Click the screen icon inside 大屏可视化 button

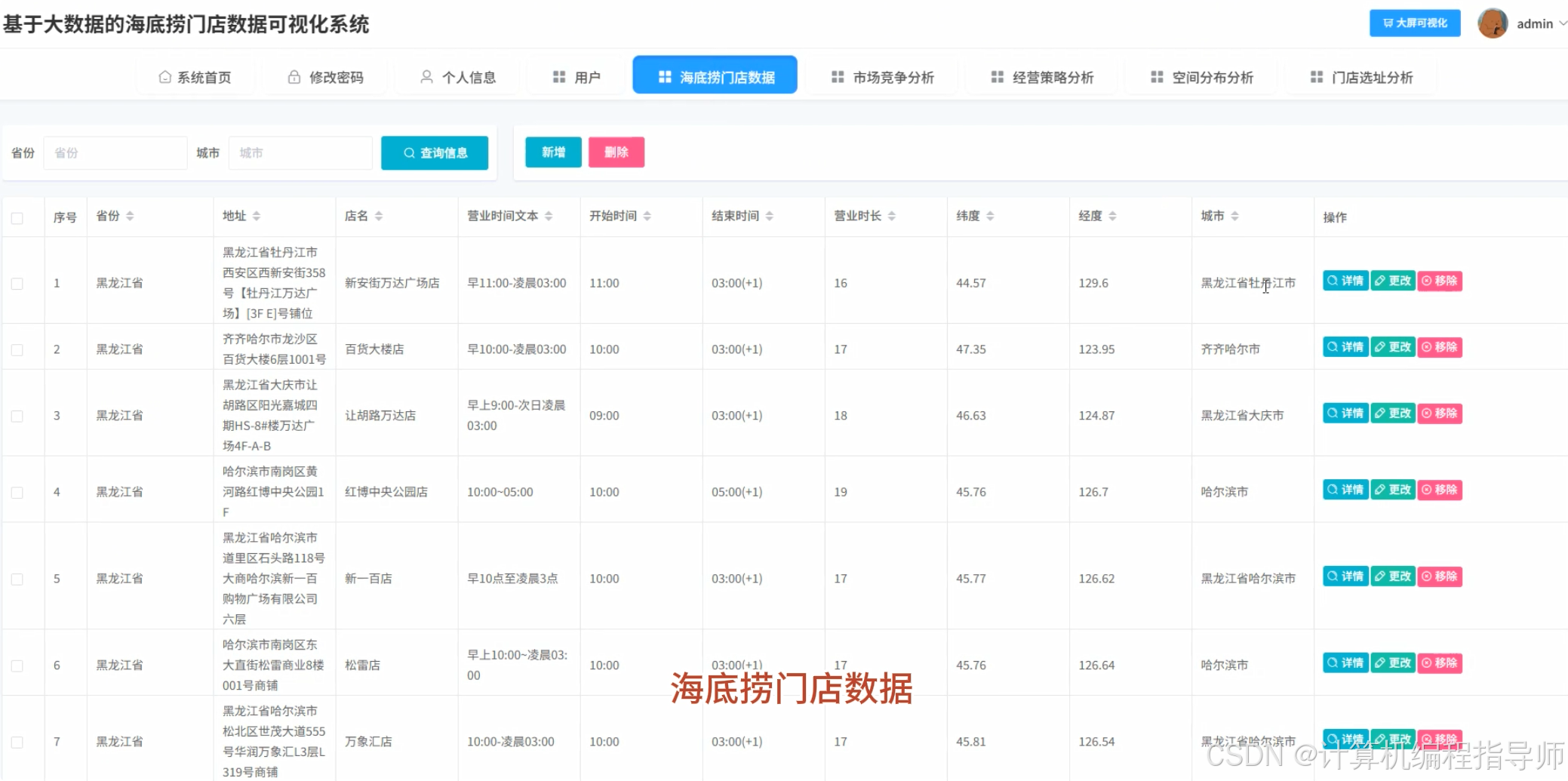tap(1388, 23)
